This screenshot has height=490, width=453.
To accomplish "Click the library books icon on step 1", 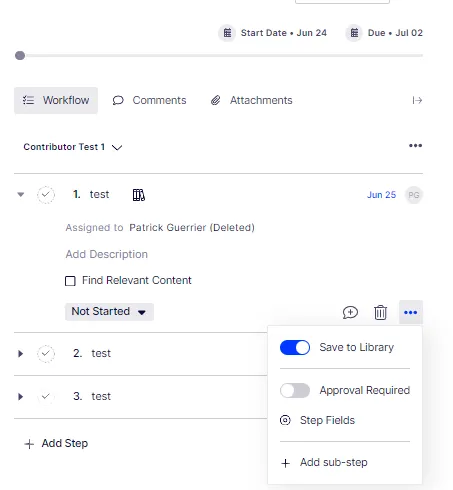I will click(139, 195).
